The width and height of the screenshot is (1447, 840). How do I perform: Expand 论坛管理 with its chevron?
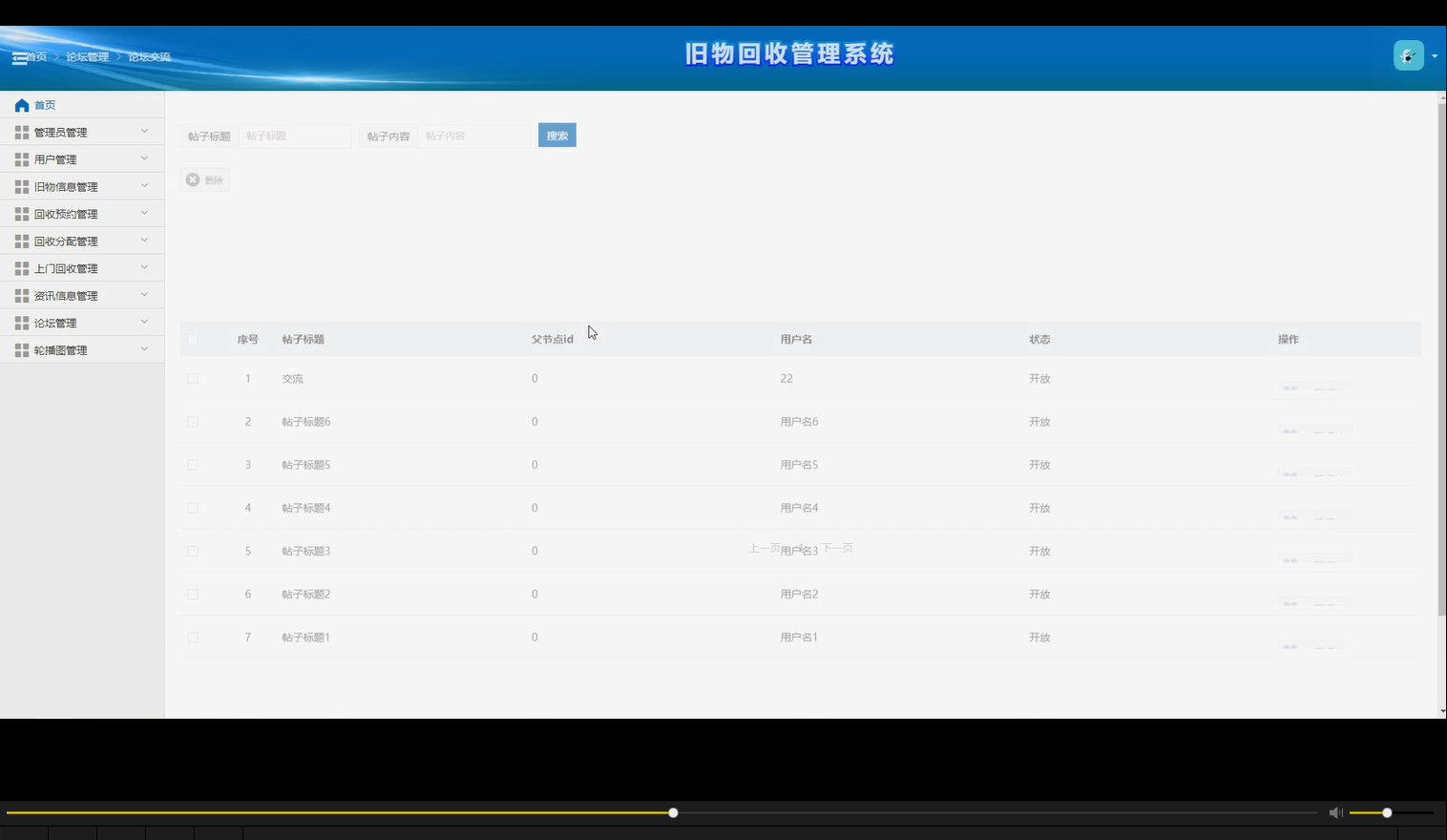click(x=145, y=322)
